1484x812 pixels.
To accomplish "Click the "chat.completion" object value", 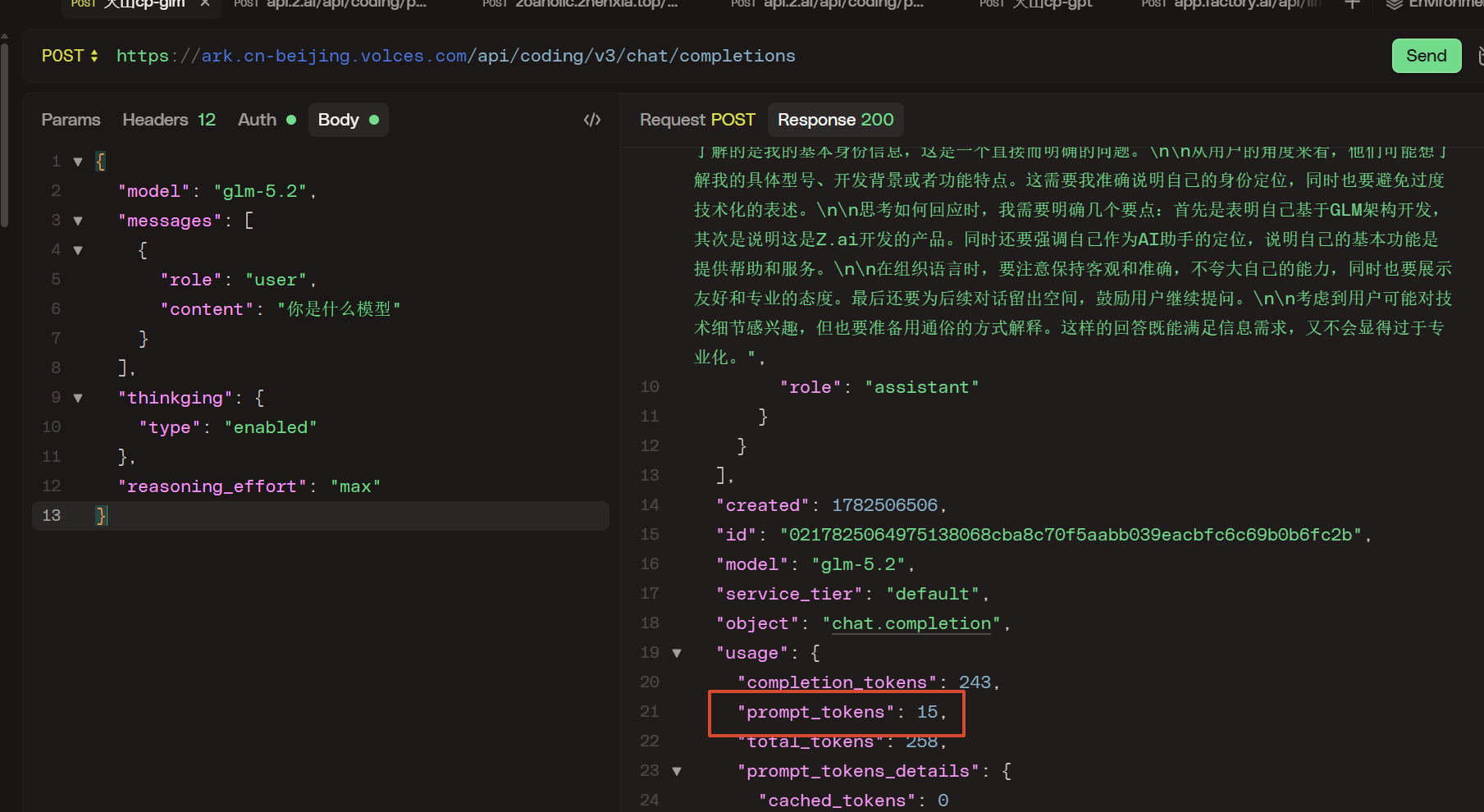I will (911, 623).
